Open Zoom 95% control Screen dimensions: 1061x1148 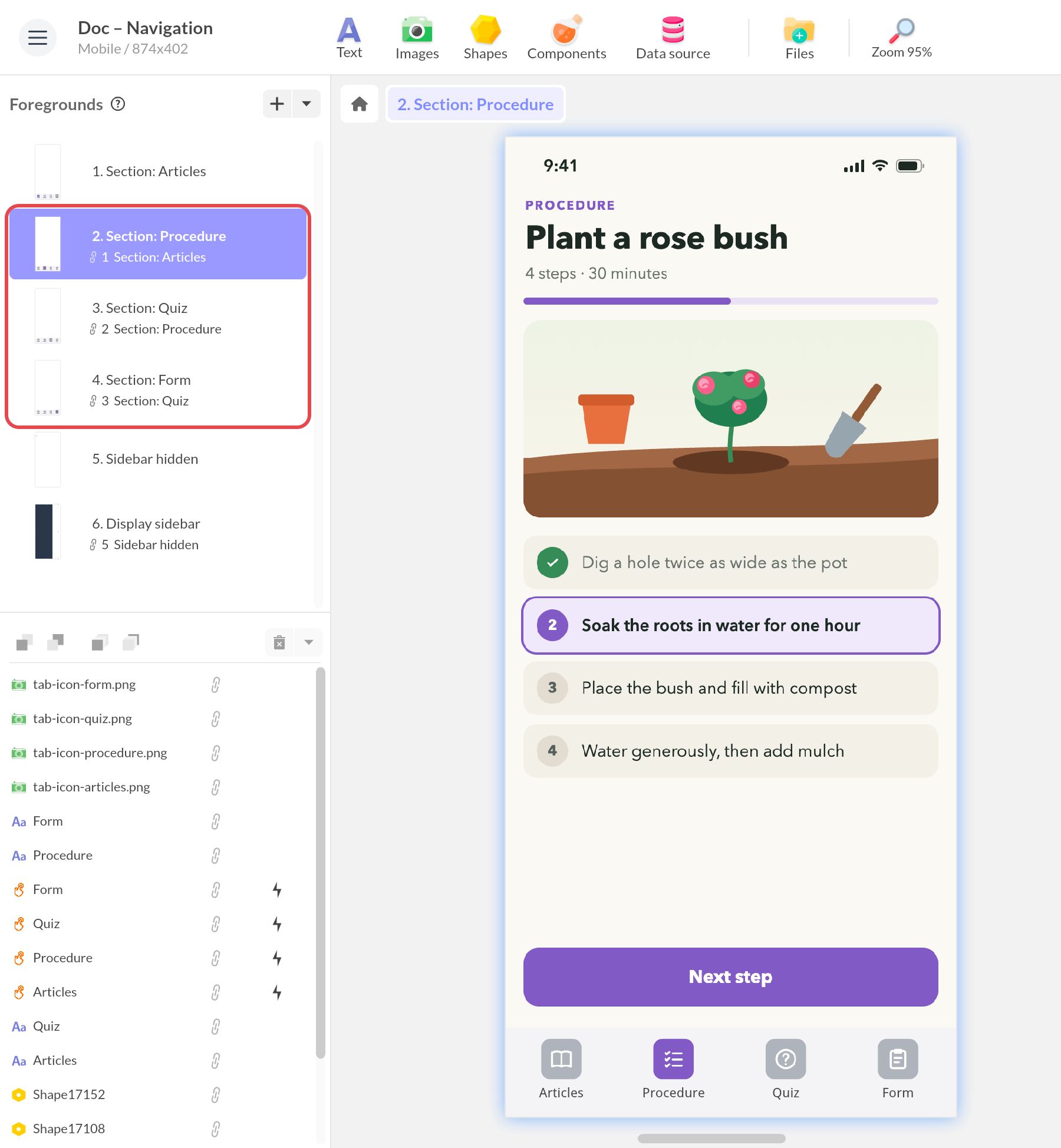tap(901, 38)
